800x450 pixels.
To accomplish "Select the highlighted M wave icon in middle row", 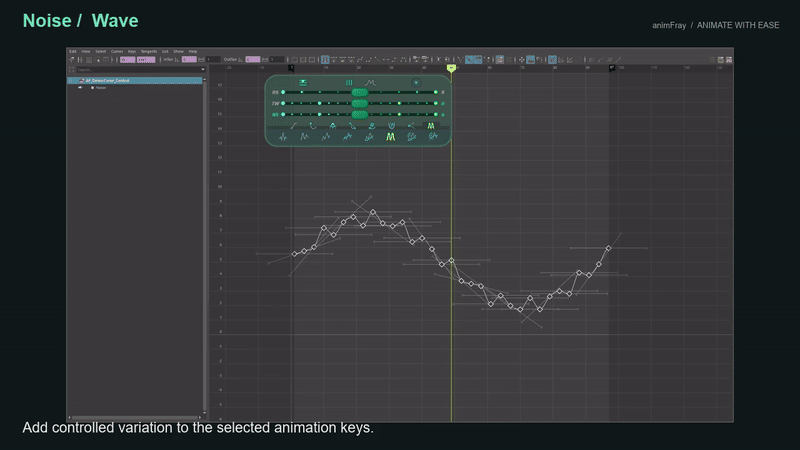I will pyautogui.click(x=431, y=126).
